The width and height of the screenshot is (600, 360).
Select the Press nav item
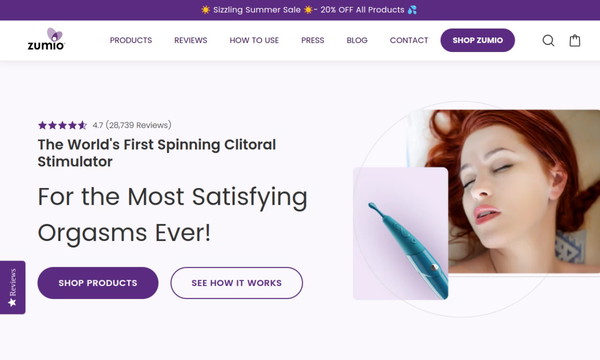(x=313, y=40)
